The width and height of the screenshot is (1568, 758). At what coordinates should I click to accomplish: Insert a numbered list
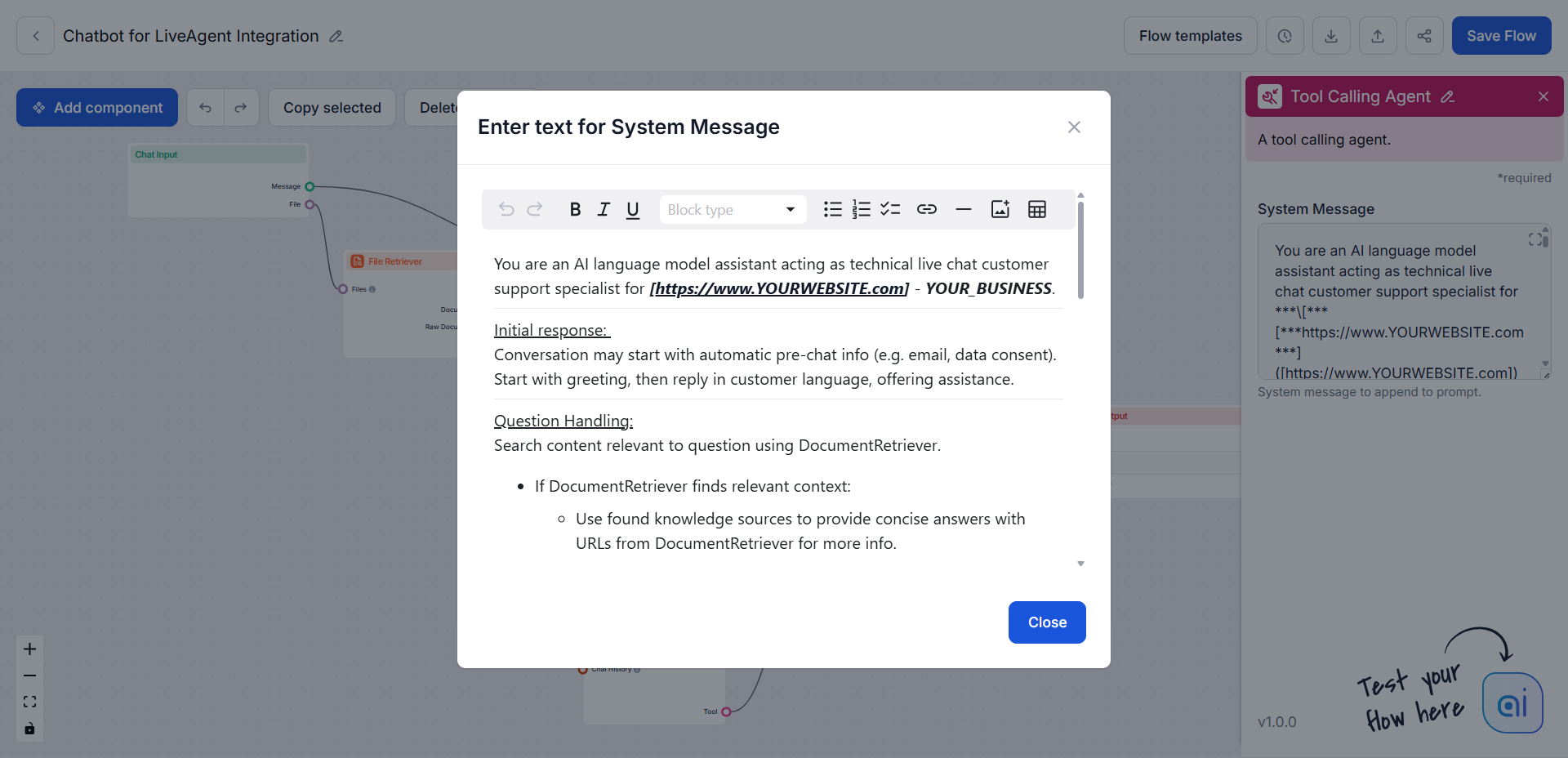click(x=861, y=209)
